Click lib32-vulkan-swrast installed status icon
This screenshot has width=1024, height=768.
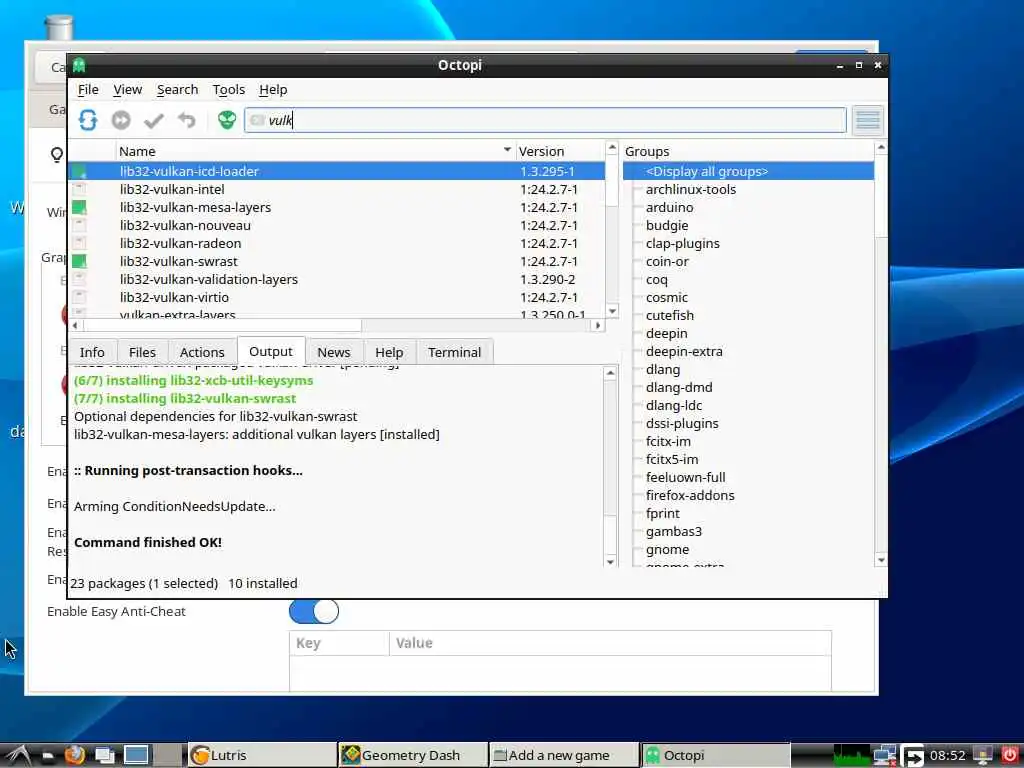tap(79, 261)
